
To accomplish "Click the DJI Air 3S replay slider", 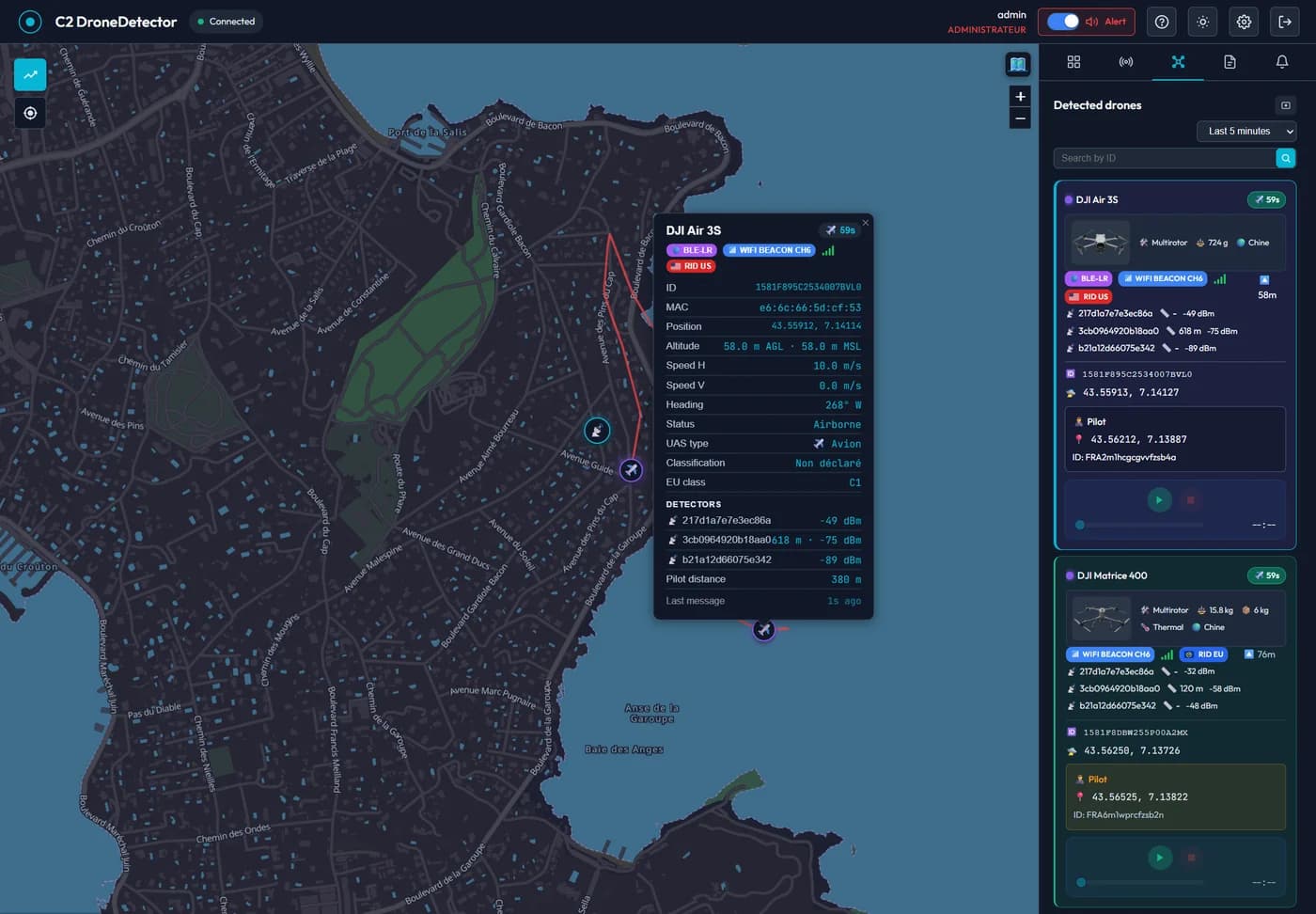I will click(1140, 525).
